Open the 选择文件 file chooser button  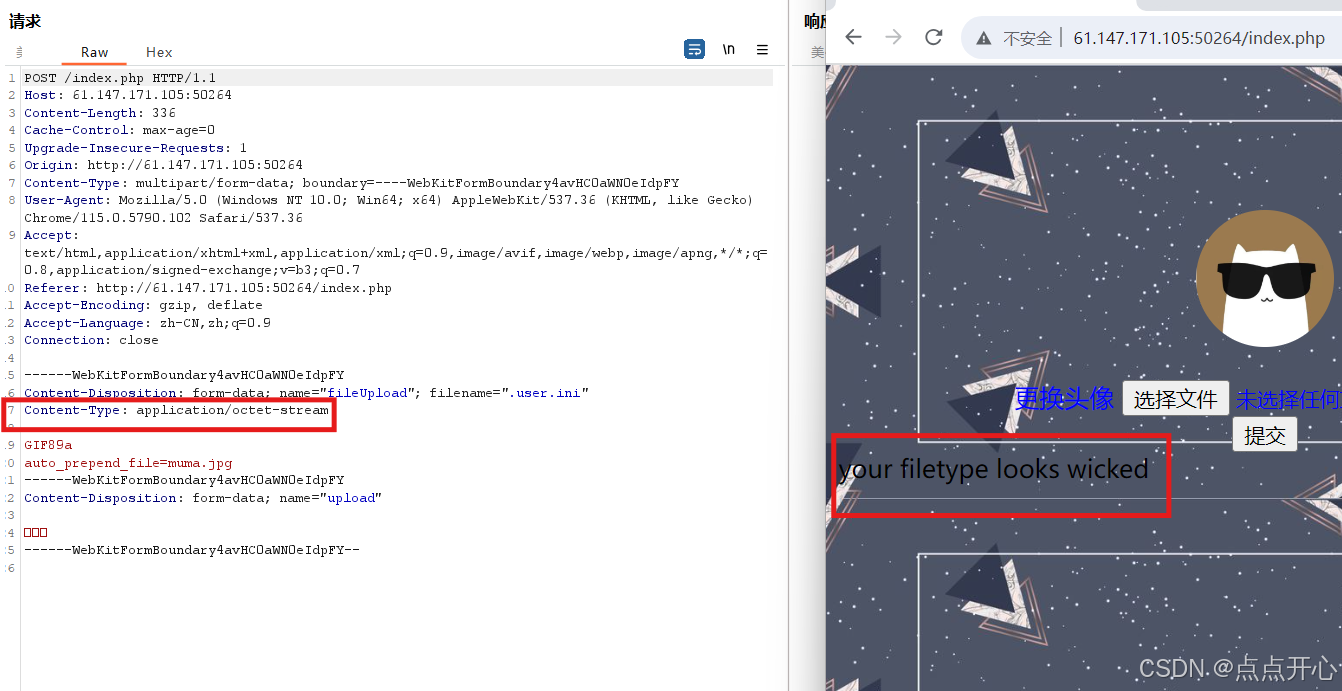pos(1176,398)
